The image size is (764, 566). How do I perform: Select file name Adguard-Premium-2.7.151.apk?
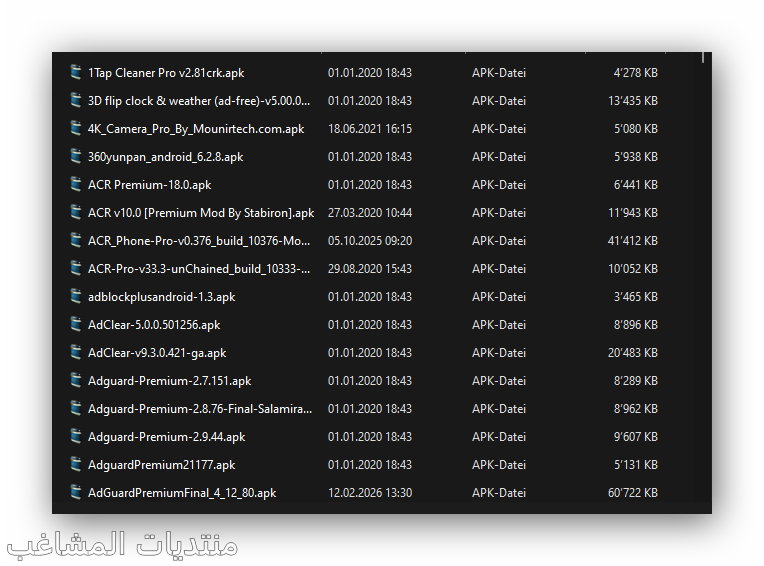[x=170, y=381]
